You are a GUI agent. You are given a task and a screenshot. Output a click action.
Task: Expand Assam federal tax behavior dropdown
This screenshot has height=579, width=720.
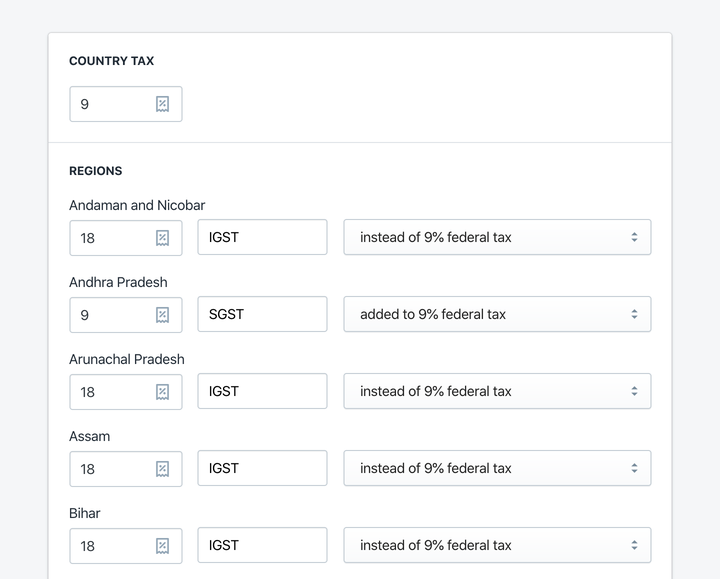tap(497, 468)
